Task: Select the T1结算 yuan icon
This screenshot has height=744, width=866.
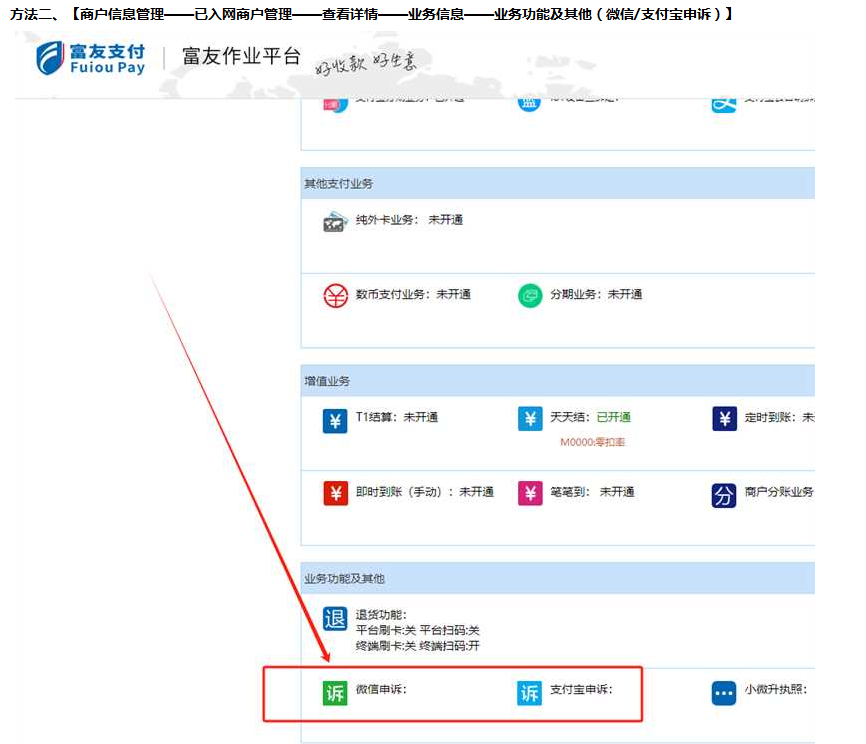Action: [x=335, y=420]
